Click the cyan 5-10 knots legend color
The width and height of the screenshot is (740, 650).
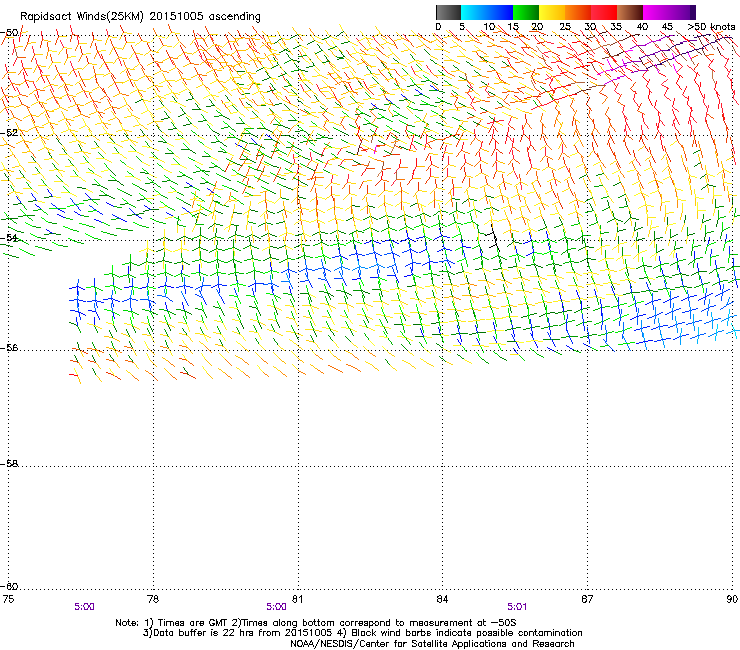pyautogui.click(x=474, y=12)
